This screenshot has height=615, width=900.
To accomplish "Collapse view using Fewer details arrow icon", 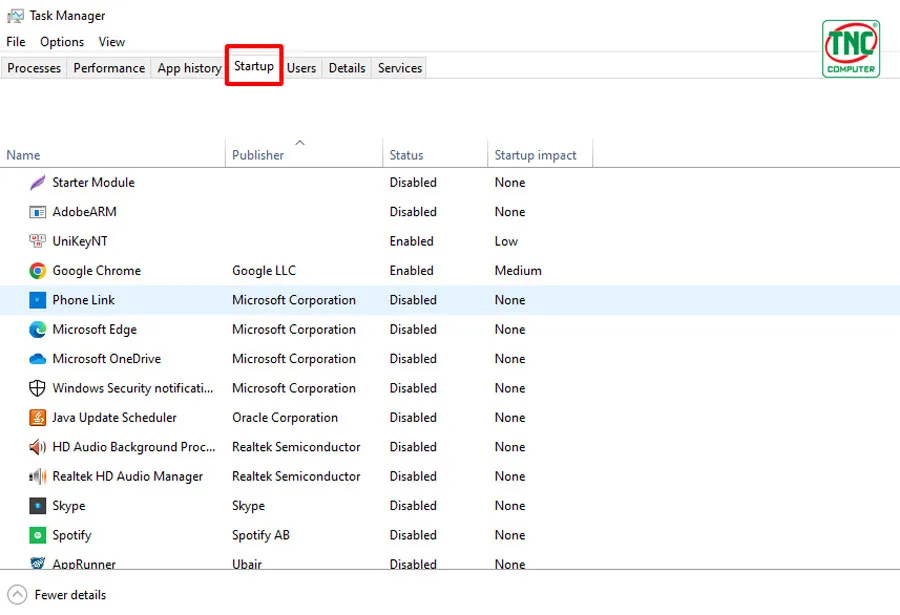I will (x=17, y=595).
